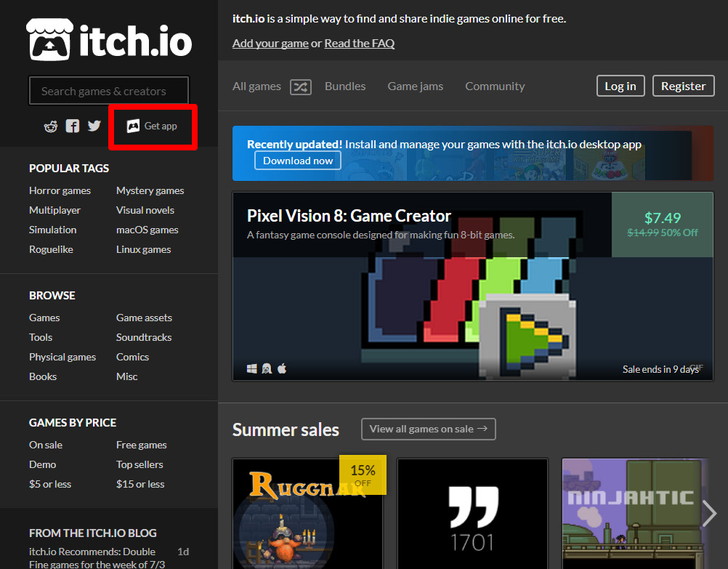Open the Twitter social icon

[x=94, y=126]
